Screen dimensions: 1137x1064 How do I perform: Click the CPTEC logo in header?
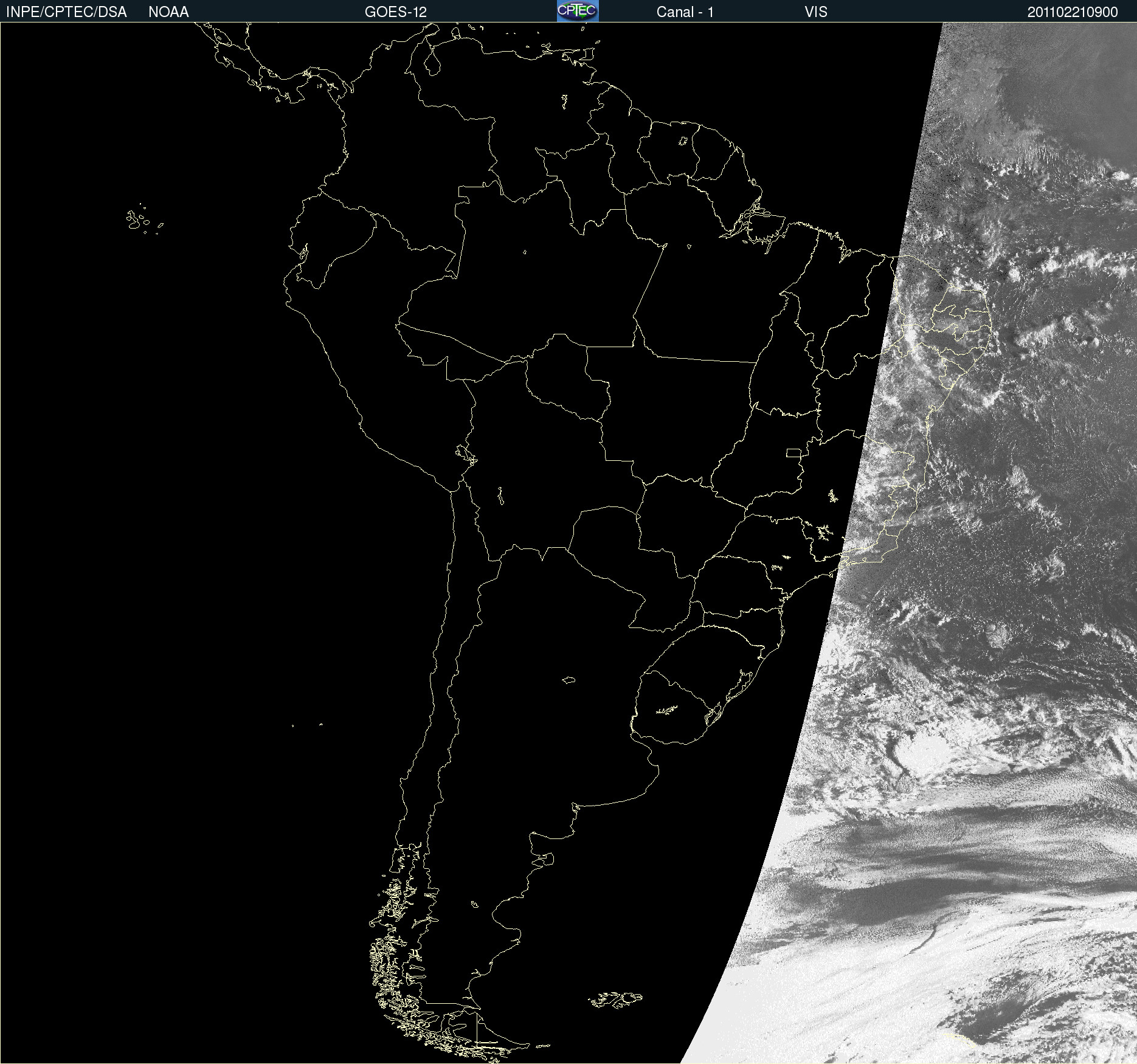(578, 11)
